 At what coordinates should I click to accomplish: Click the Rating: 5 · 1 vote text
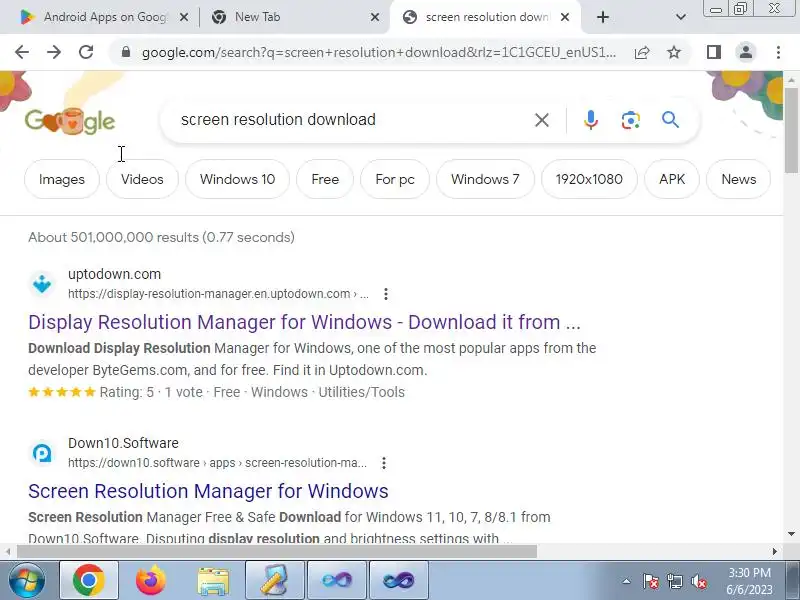(x=151, y=392)
